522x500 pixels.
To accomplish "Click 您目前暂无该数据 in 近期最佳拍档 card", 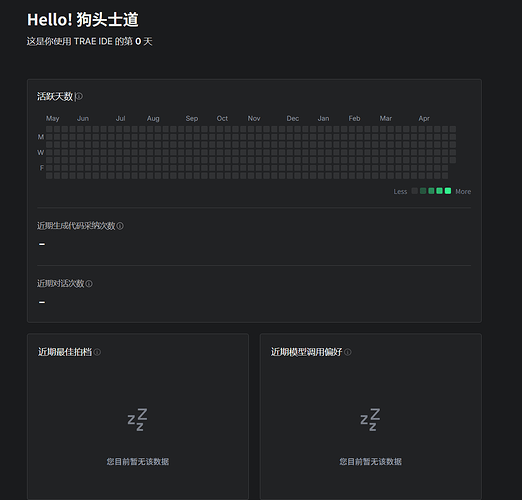I will pyautogui.click(x=138, y=462).
